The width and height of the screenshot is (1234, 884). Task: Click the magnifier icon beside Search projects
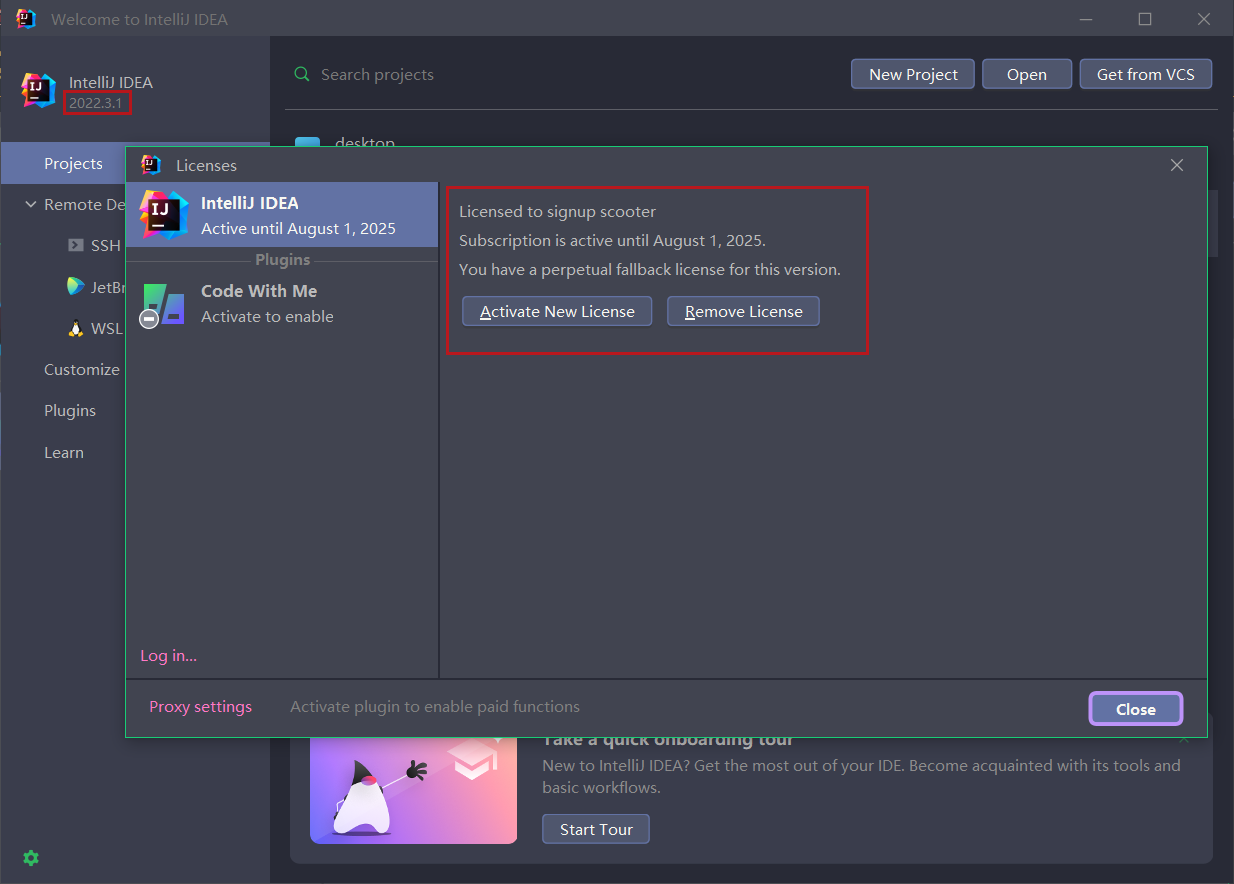[x=302, y=75]
